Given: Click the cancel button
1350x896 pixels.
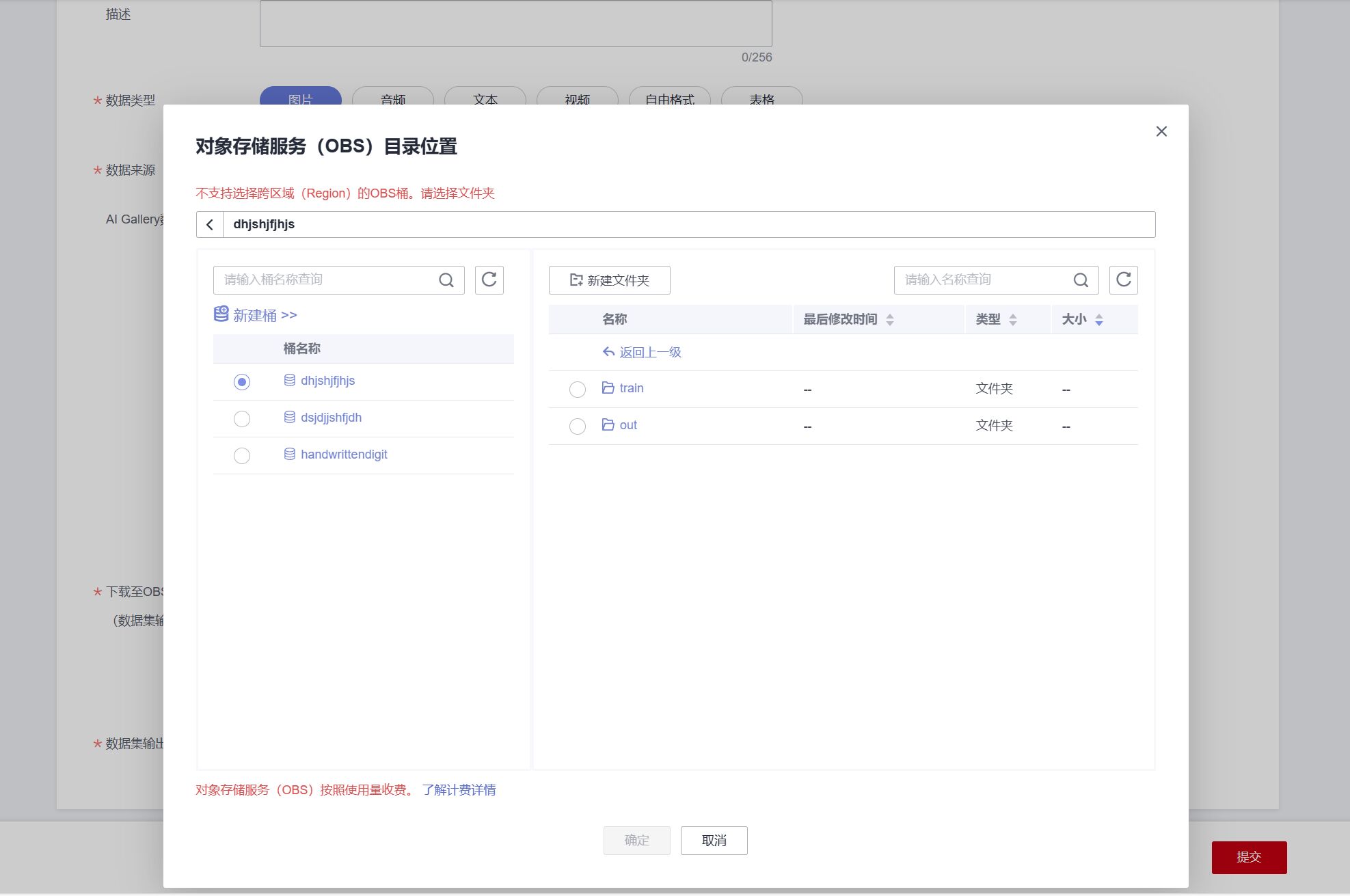Looking at the screenshot, I should (x=714, y=841).
